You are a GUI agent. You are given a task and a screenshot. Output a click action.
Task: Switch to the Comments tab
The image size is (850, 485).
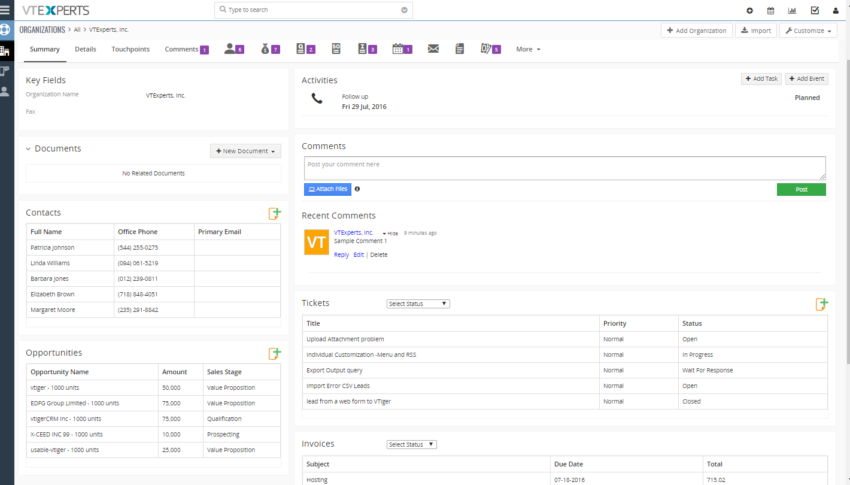coord(186,49)
